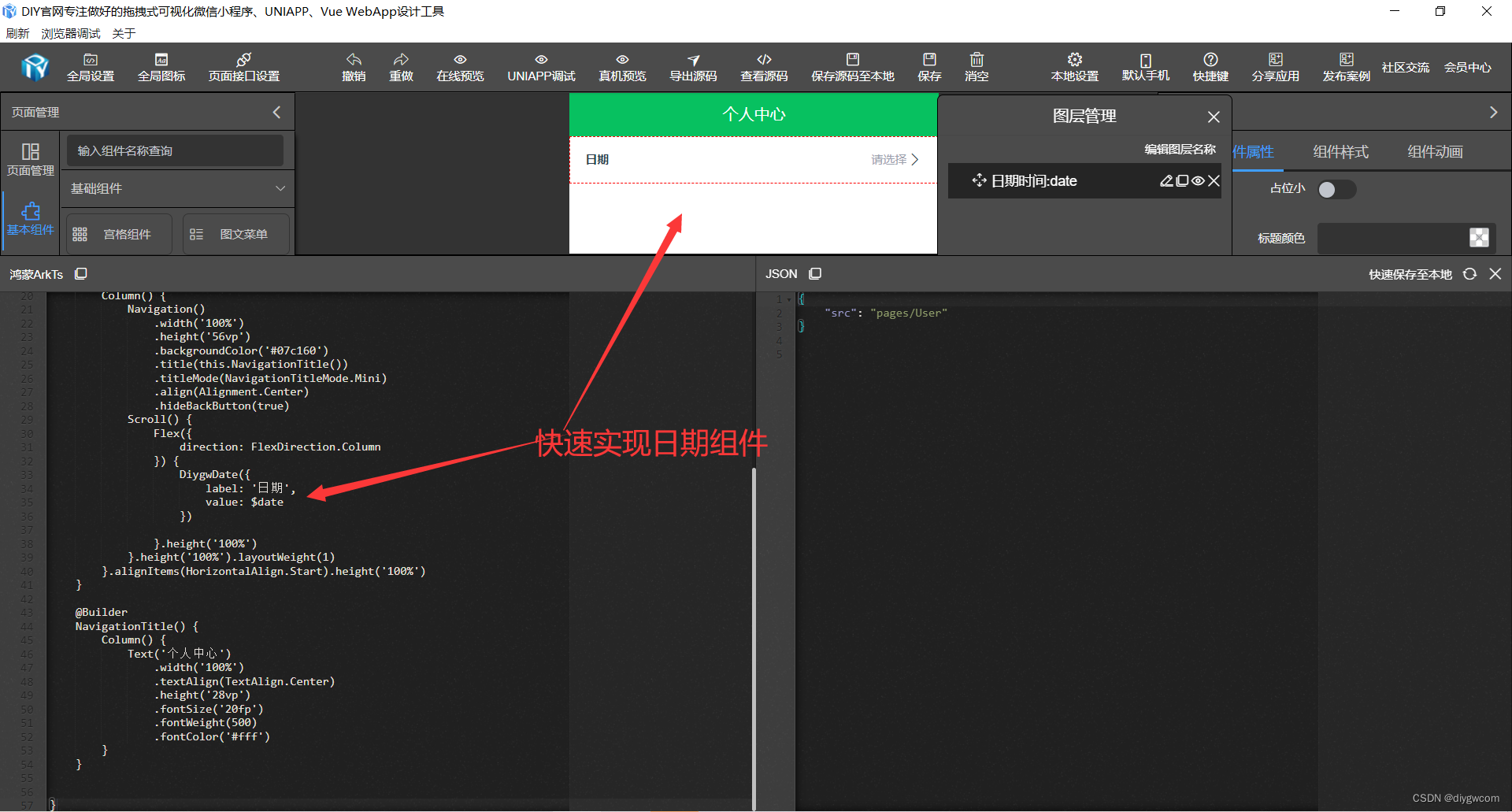Click 分享应用 share app

(1276, 68)
